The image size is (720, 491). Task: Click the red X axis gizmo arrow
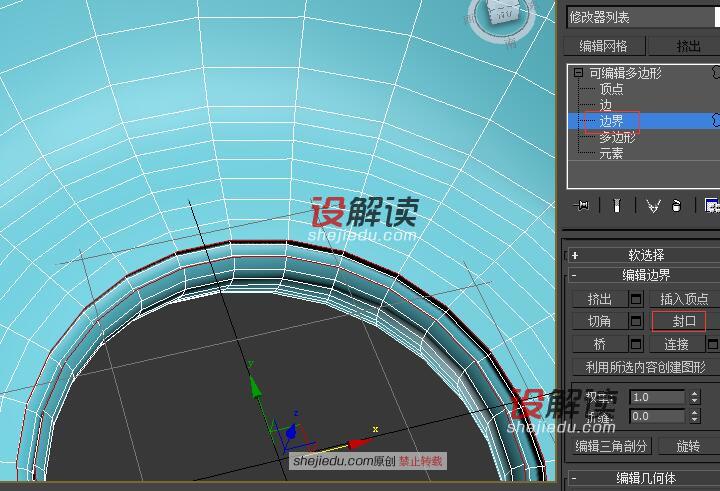tap(360, 443)
